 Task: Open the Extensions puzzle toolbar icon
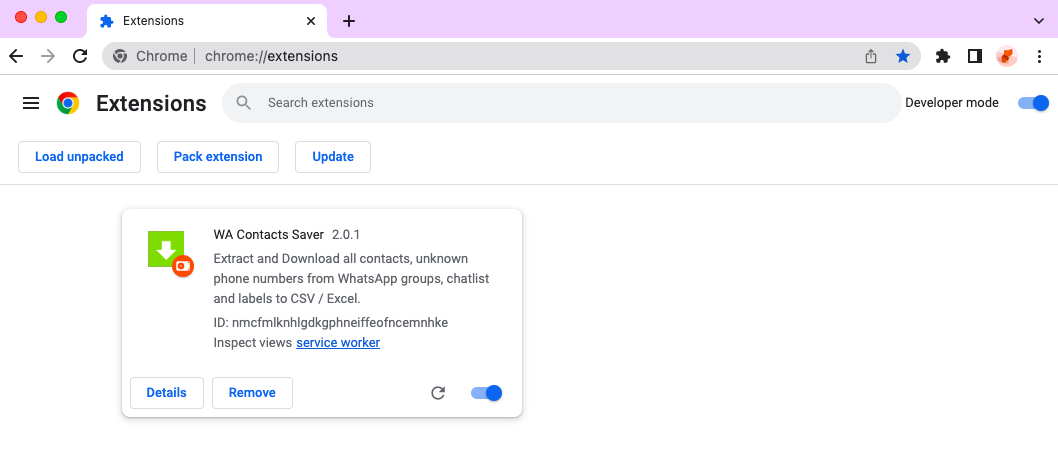tap(943, 56)
